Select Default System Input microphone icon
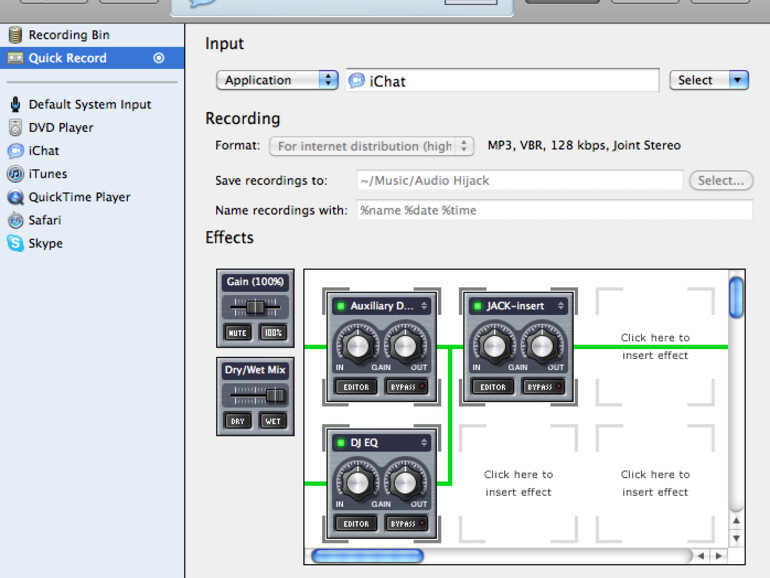 [15, 104]
